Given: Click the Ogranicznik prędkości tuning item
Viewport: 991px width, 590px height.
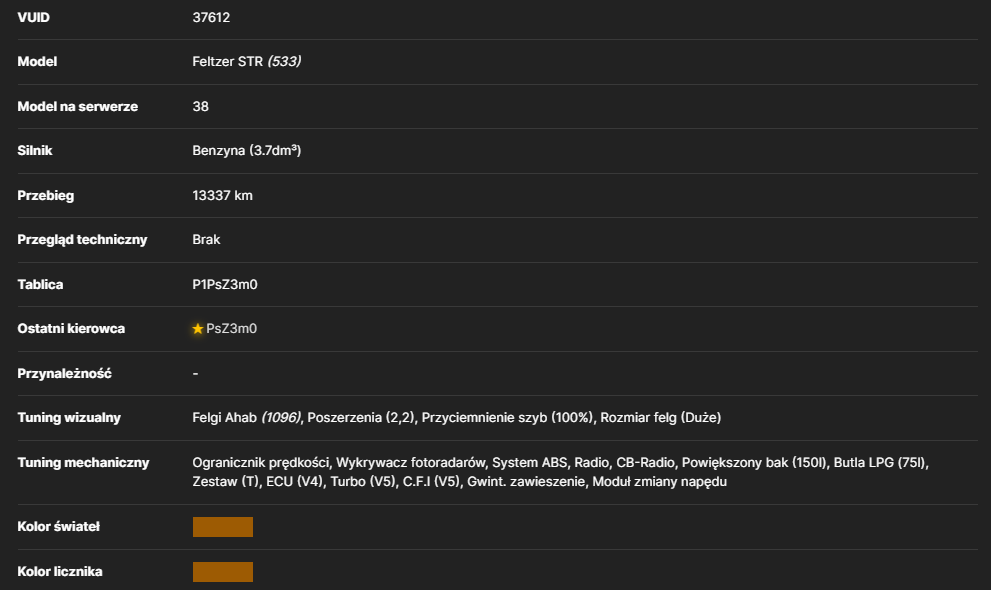Looking at the screenshot, I should coord(260,462).
